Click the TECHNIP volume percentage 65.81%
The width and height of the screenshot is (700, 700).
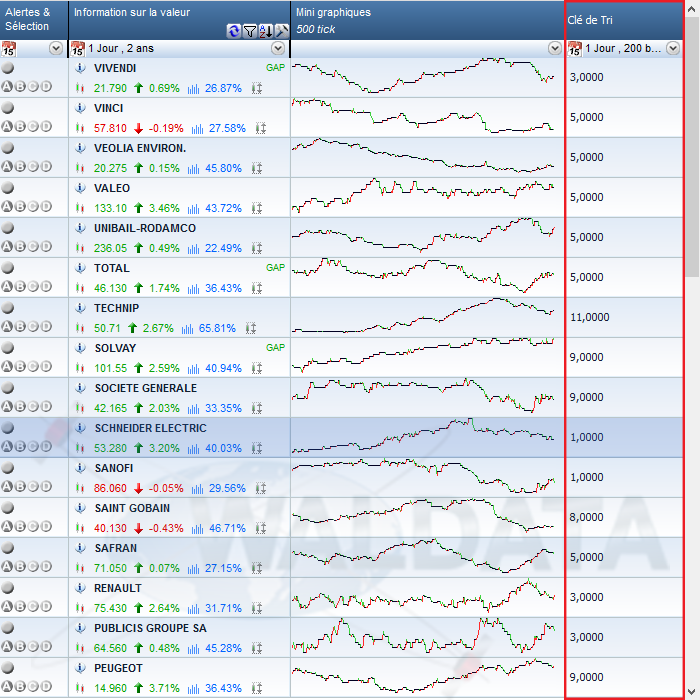point(217,329)
